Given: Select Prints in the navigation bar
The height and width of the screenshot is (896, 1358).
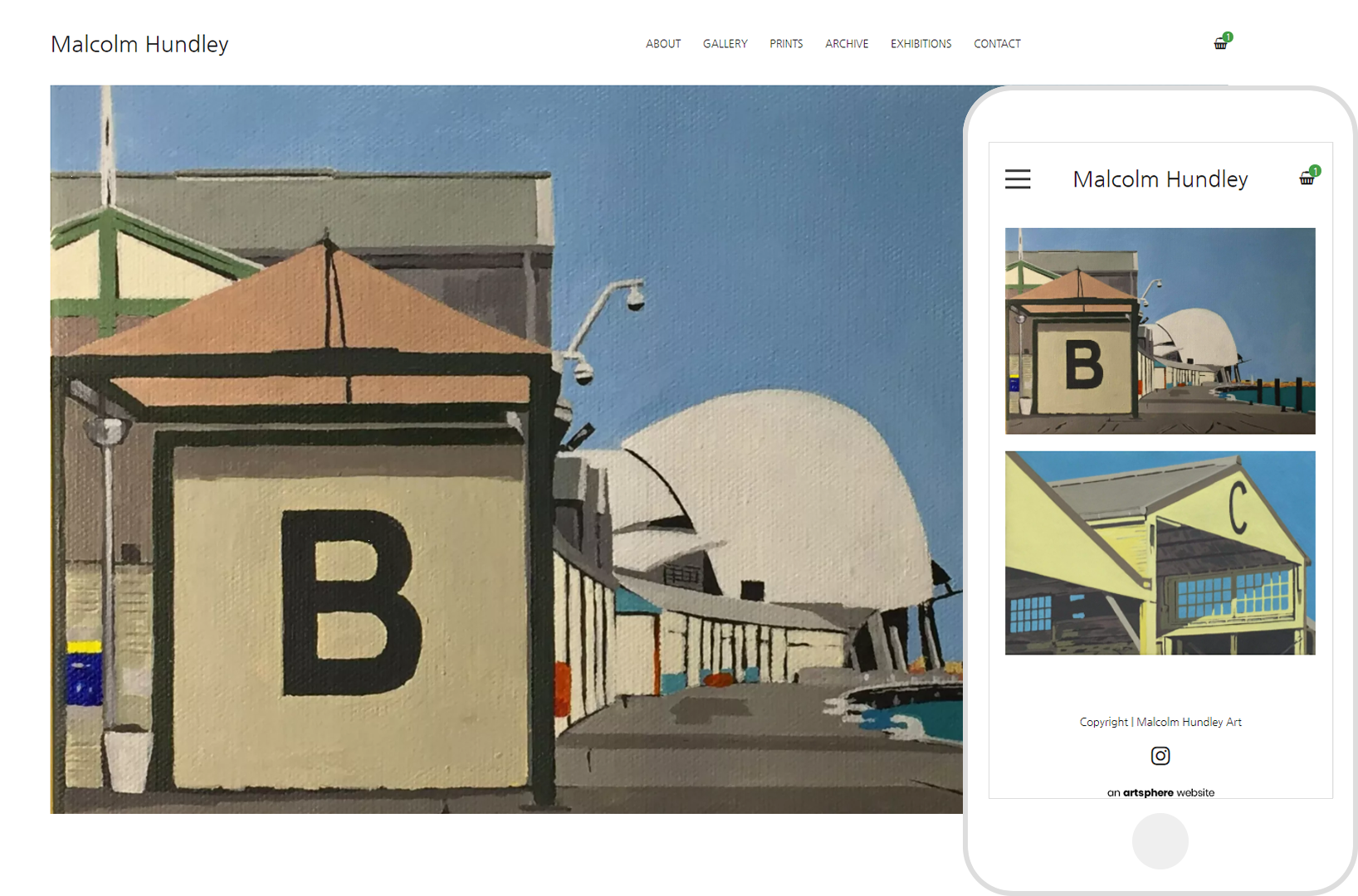Looking at the screenshot, I should (x=786, y=44).
